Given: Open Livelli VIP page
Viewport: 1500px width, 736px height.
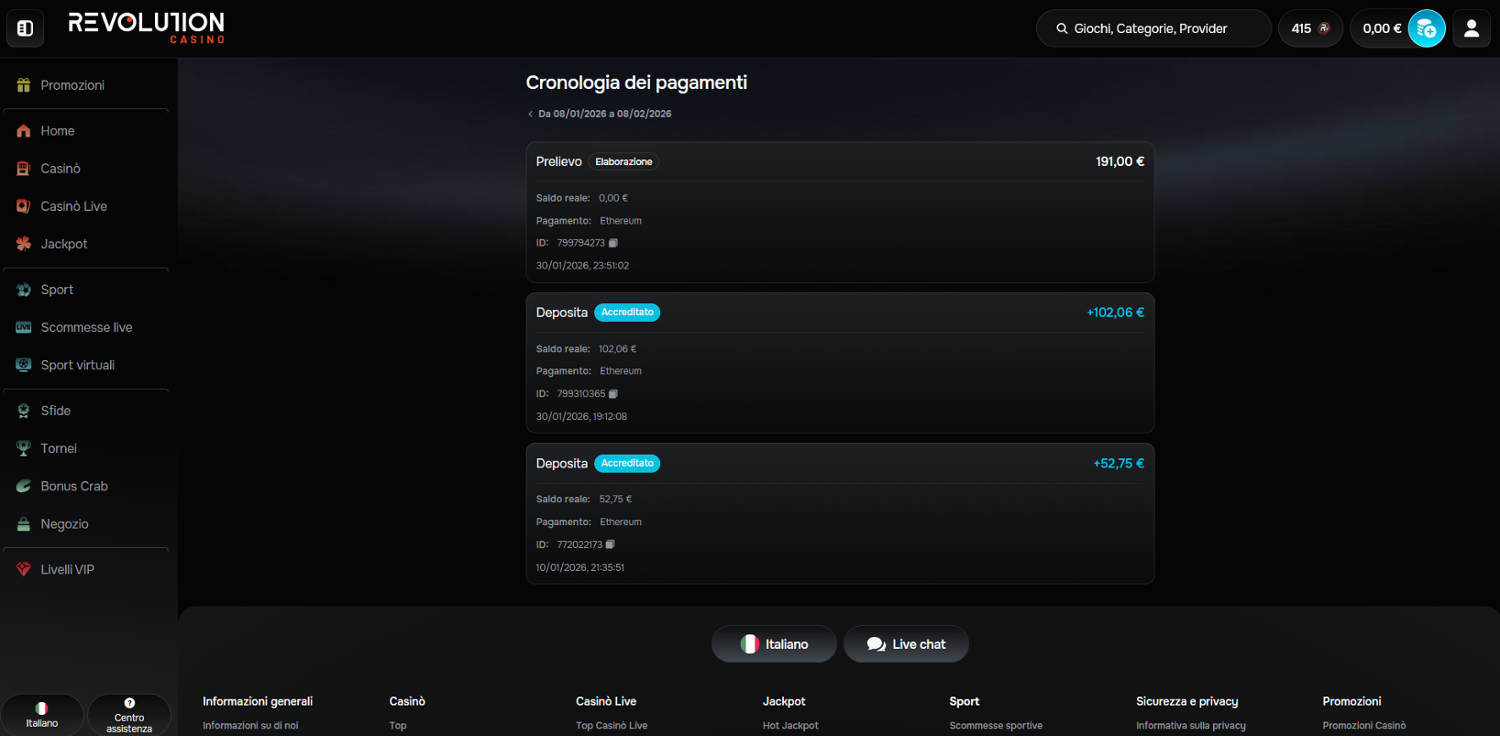Looking at the screenshot, I should pos(67,570).
